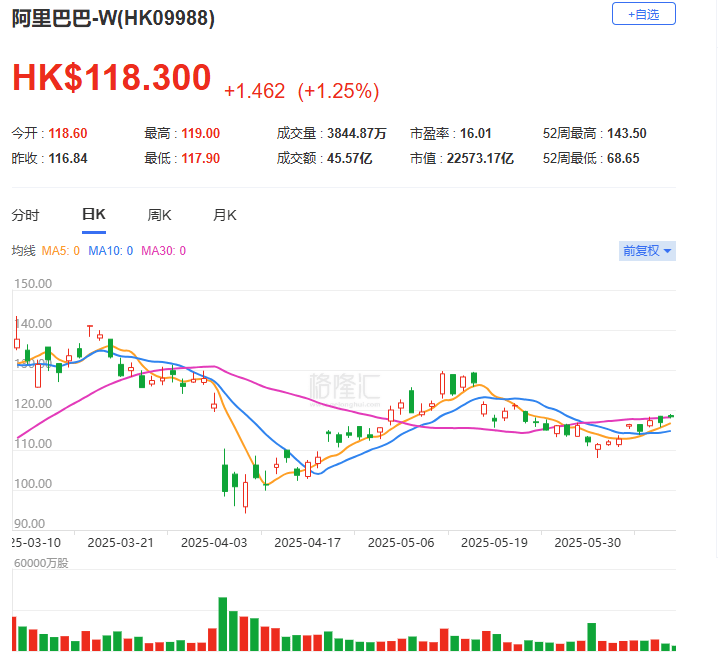Select the 日K chart tab
This screenshot has height=661, width=718.
coord(94,214)
